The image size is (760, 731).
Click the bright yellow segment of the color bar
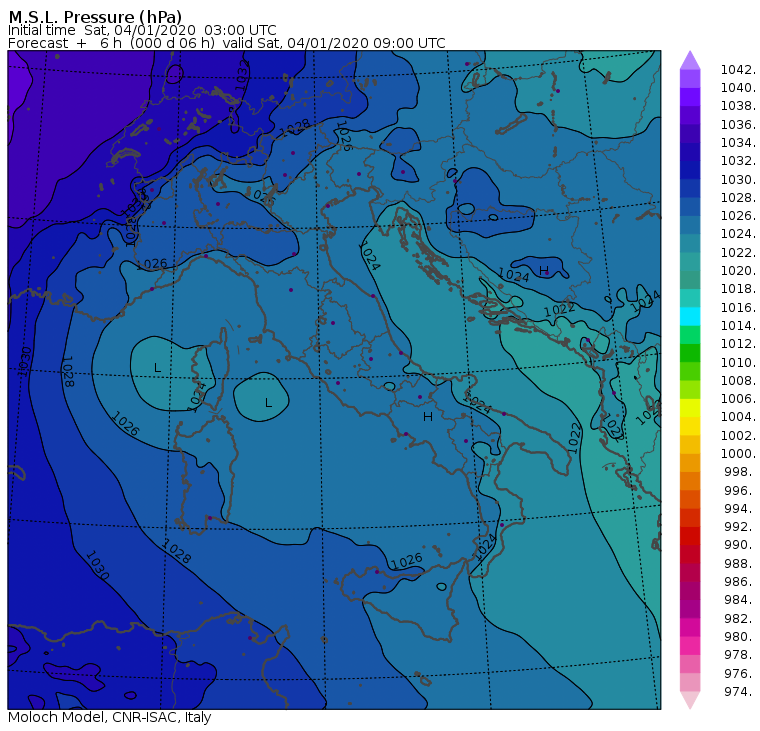tap(690, 408)
